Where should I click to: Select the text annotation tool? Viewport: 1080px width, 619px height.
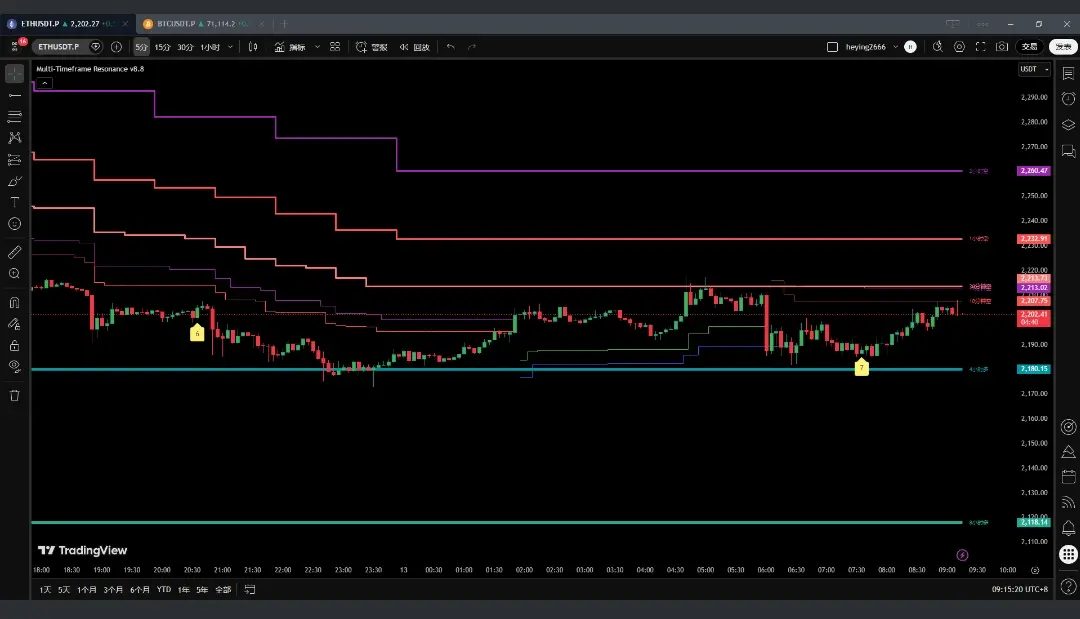tap(14, 202)
